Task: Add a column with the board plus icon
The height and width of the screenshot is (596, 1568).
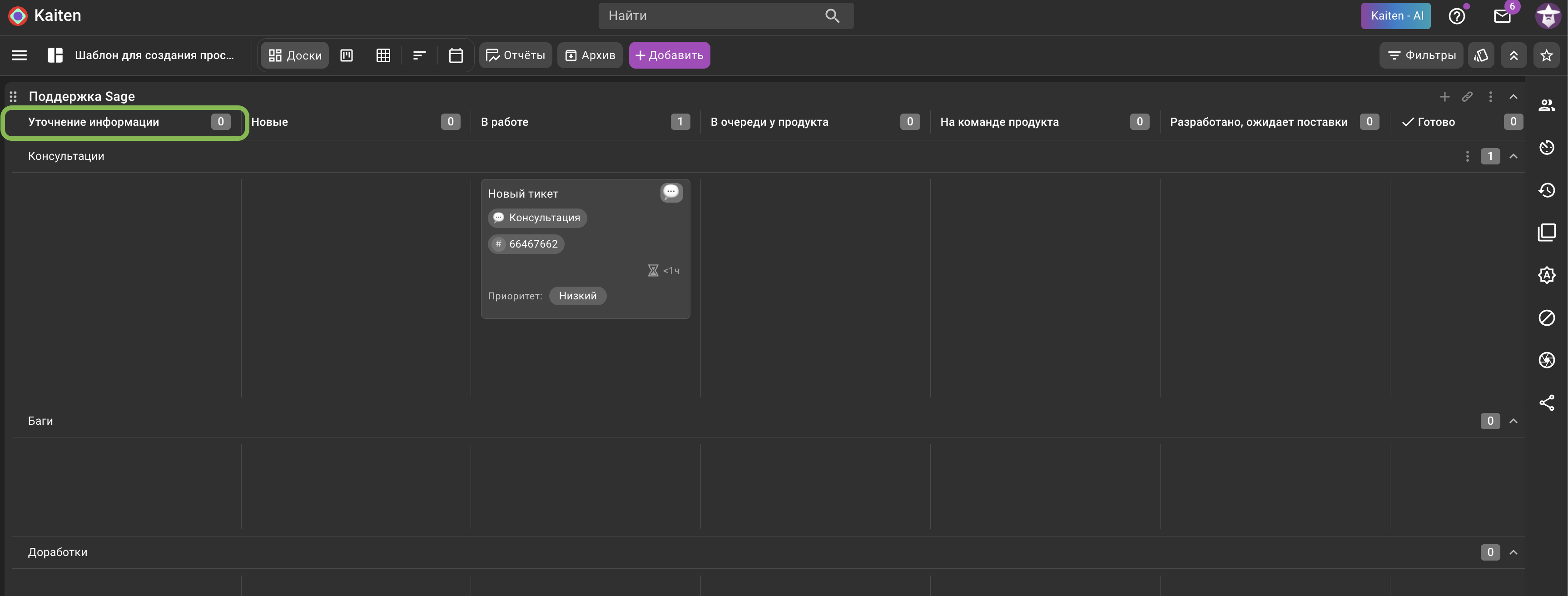Action: click(1444, 97)
